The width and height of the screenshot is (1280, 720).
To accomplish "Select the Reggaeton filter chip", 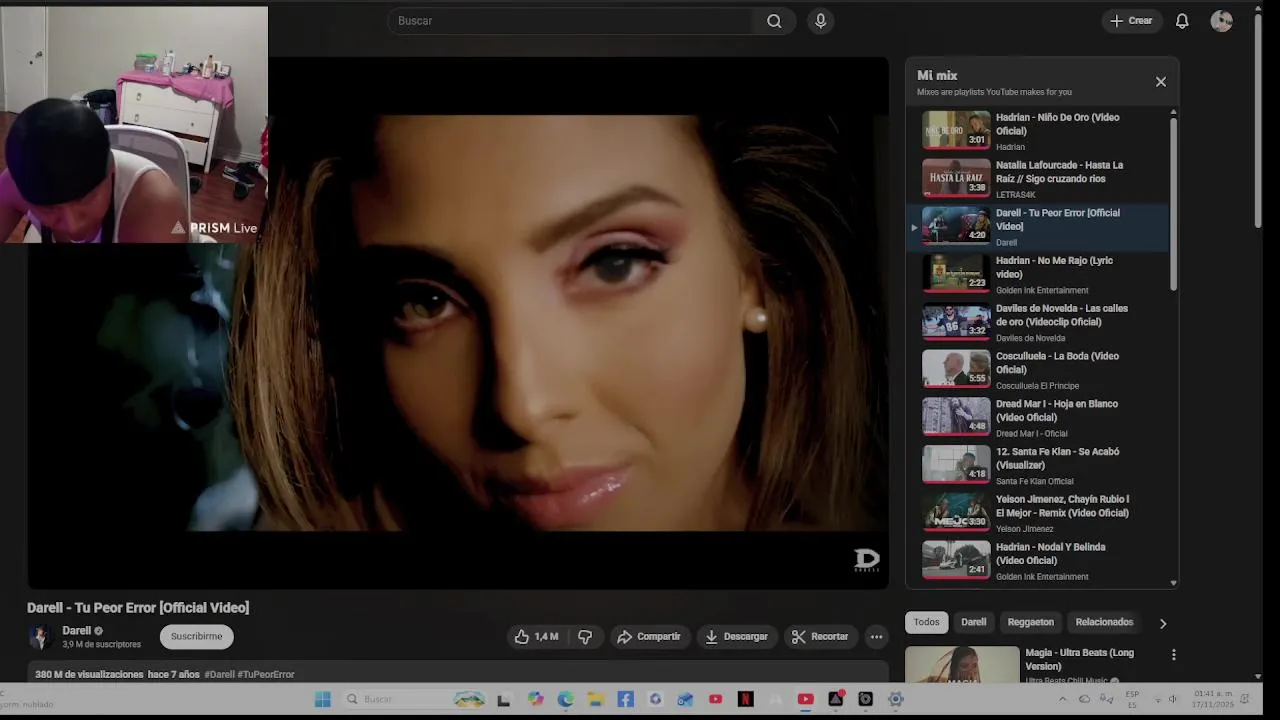I will (x=1031, y=622).
